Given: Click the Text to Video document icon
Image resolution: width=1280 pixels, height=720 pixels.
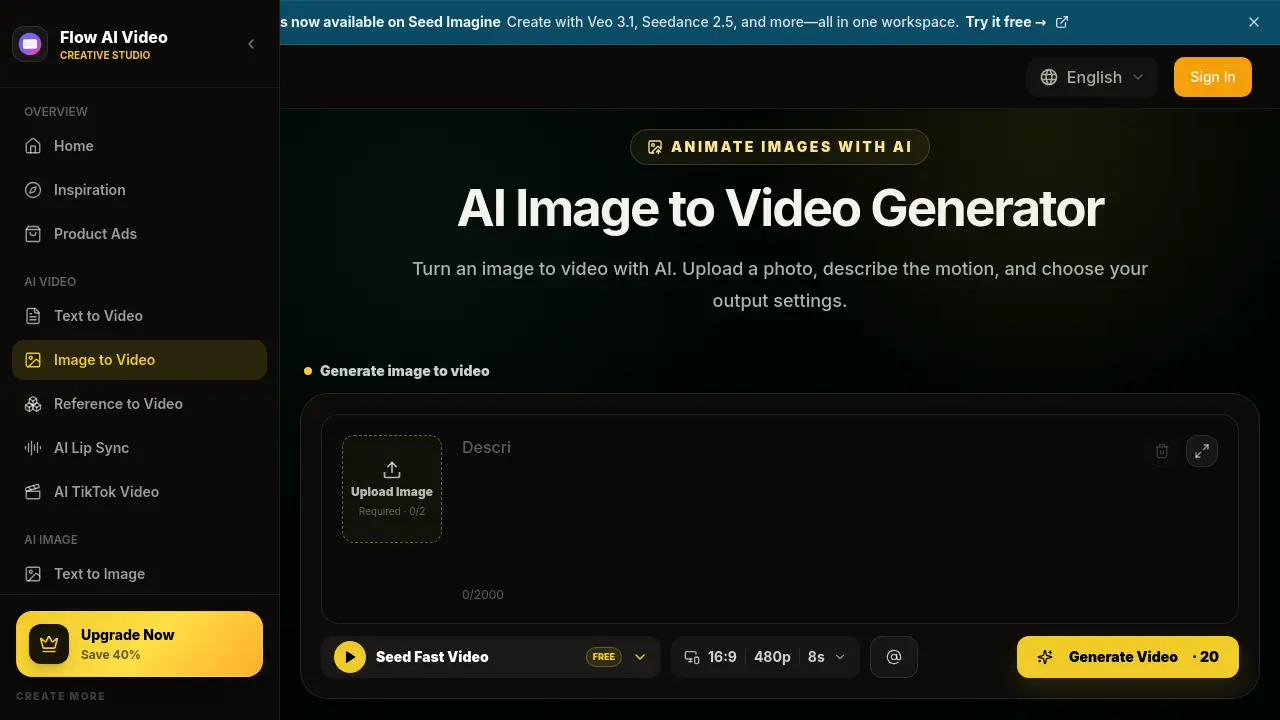Looking at the screenshot, I should pyautogui.click(x=33, y=316).
